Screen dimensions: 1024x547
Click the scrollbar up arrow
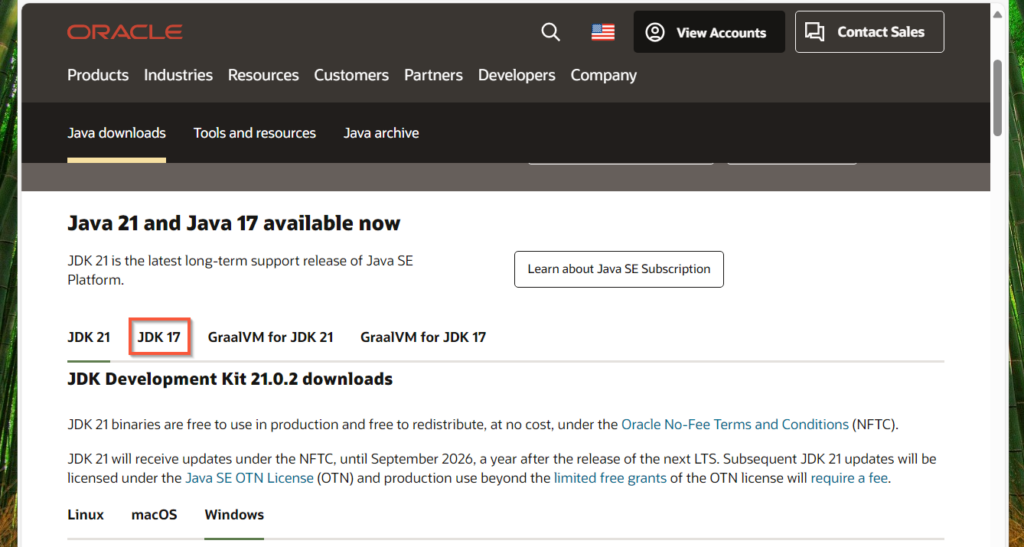(997, 14)
